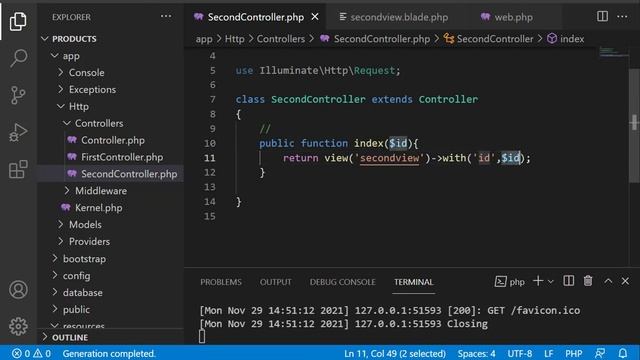This screenshot has width=640, height=360.
Task: Close the SecondController.php tab
Action: pos(315,17)
